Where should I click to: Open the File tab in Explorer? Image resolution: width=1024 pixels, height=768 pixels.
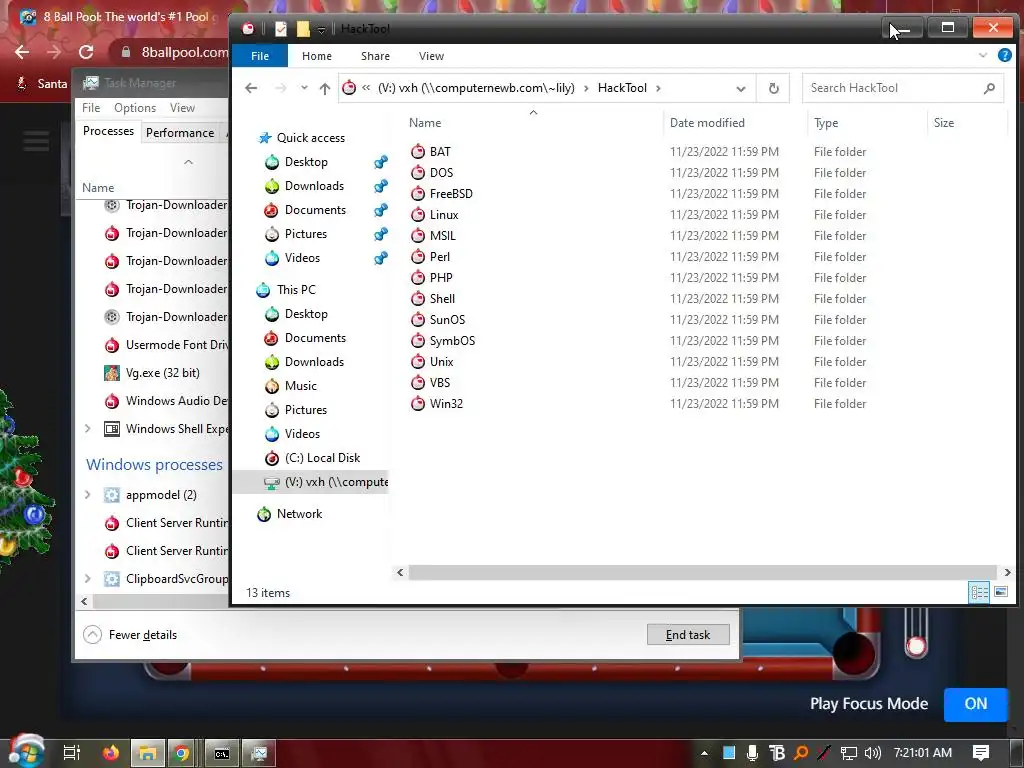pyautogui.click(x=260, y=56)
